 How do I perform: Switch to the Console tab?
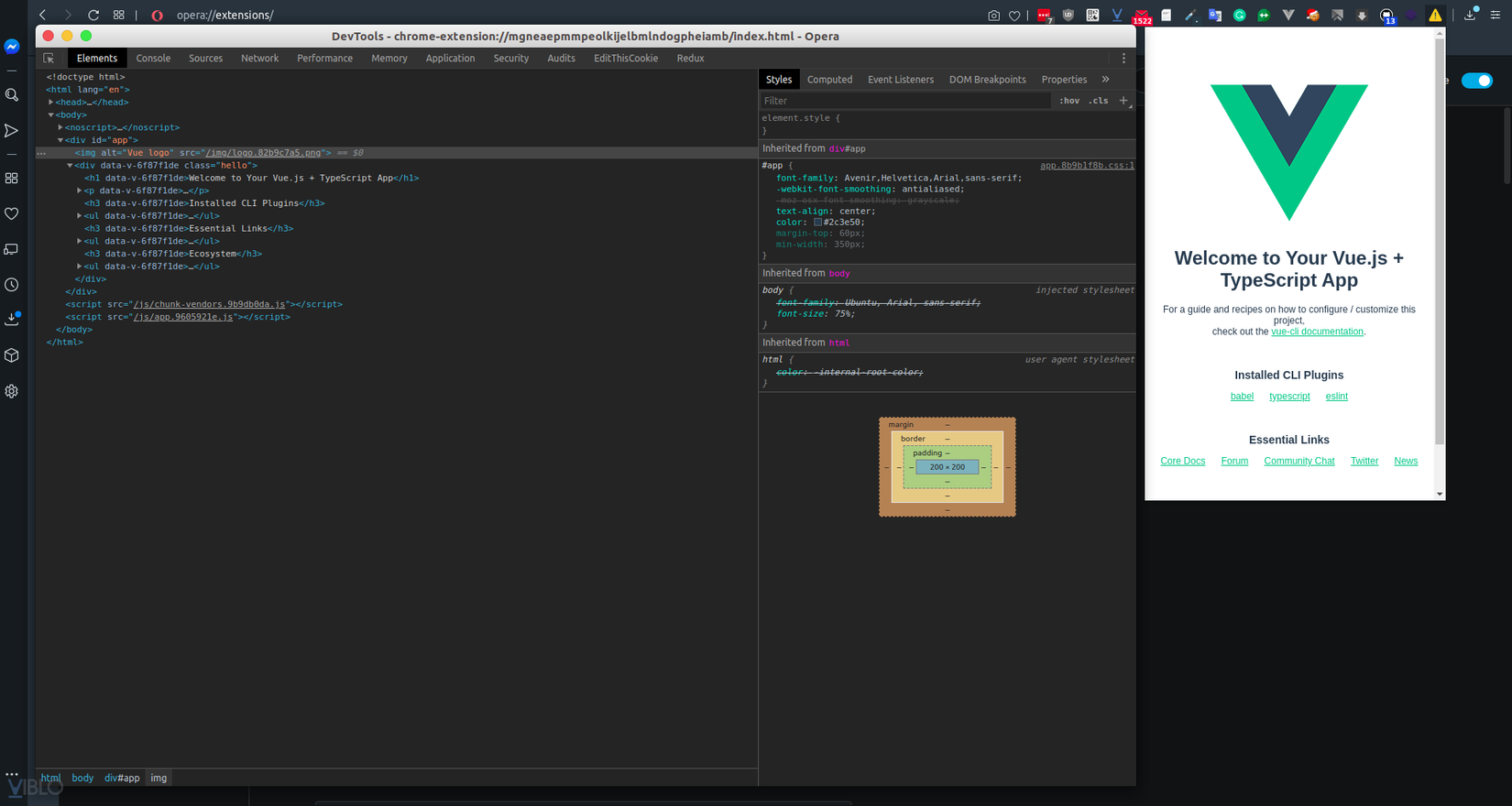click(x=153, y=58)
